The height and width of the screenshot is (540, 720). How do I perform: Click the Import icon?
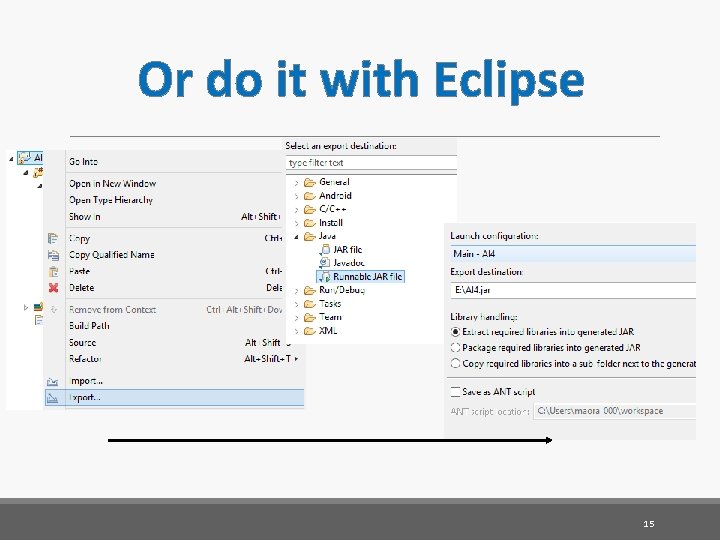pos(52,382)
